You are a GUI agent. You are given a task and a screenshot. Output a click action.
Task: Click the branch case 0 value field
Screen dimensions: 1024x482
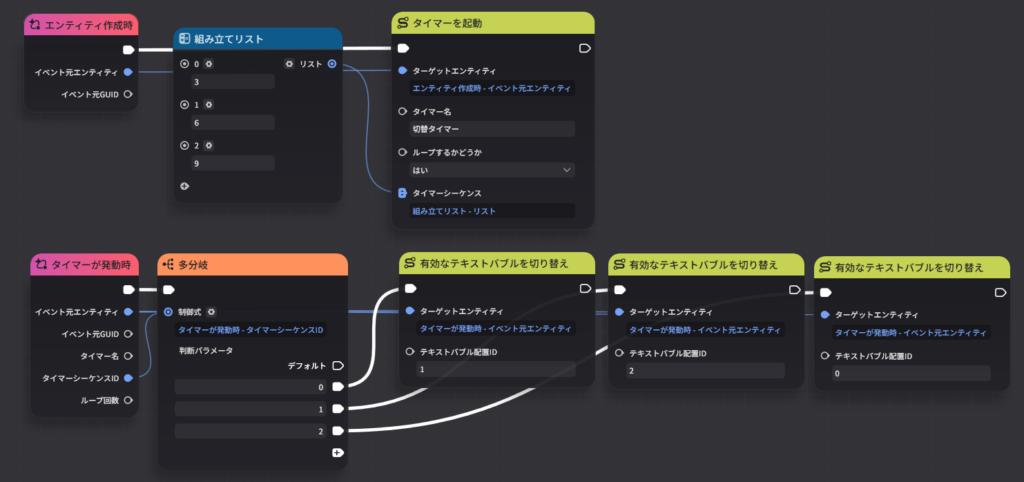(x=251, y=387)
